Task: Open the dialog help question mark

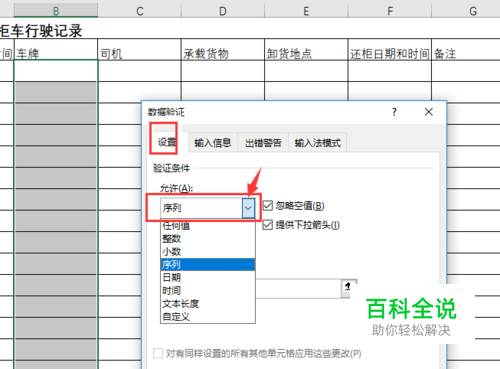Action: point(394,112)
